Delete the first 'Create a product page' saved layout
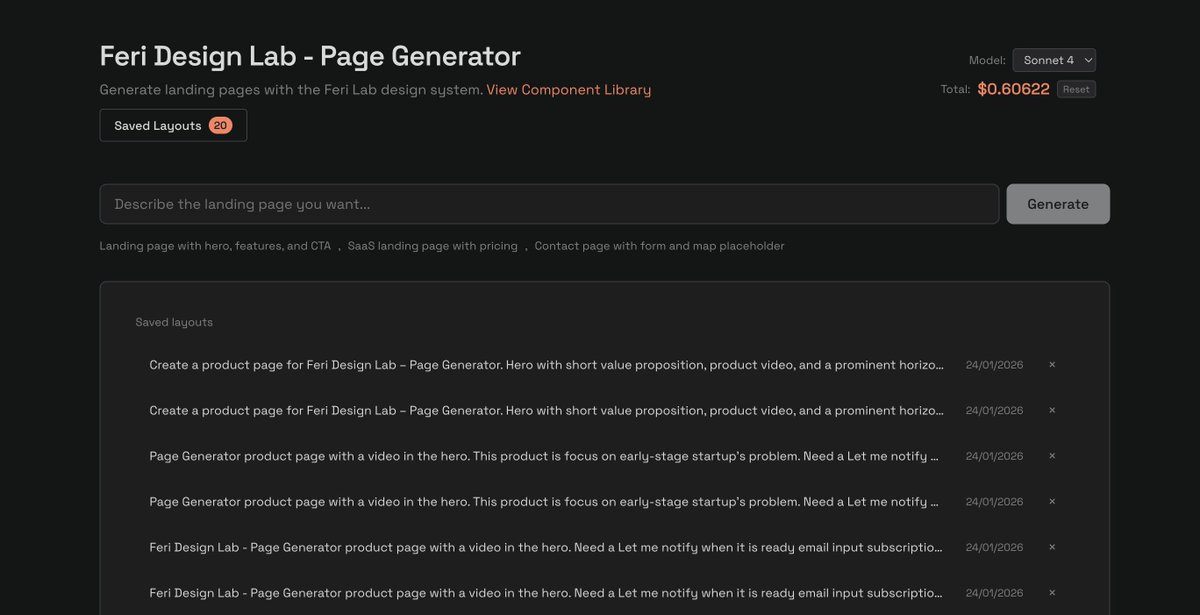Viewport: 1200px width, 615px height. pyautogui.click(x=1052, y=365)
